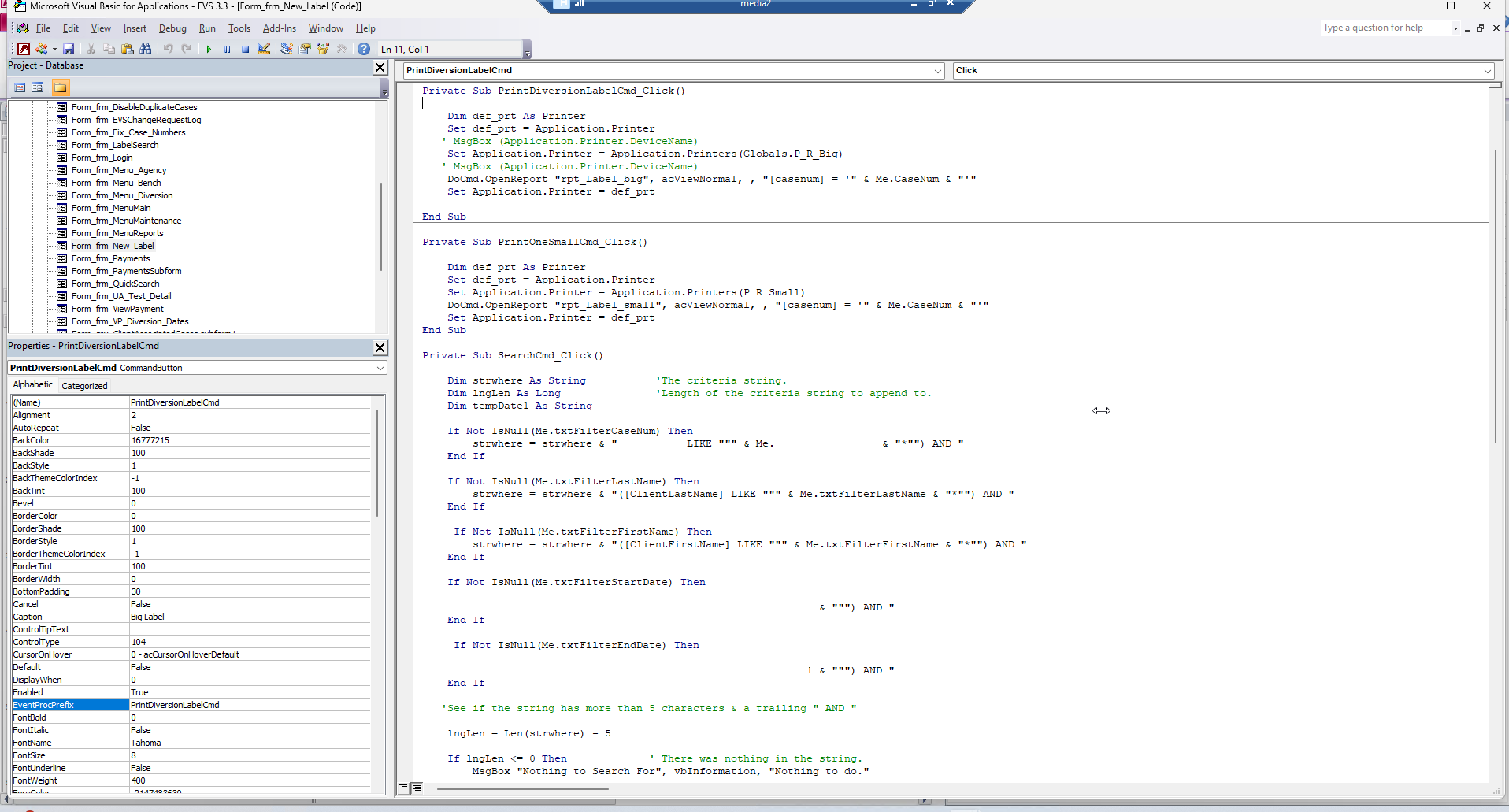Expand the PrintDiversionLabelCmd object dropdown
1509x812 pixels.
pyautogui.click(x=937, y=71)
